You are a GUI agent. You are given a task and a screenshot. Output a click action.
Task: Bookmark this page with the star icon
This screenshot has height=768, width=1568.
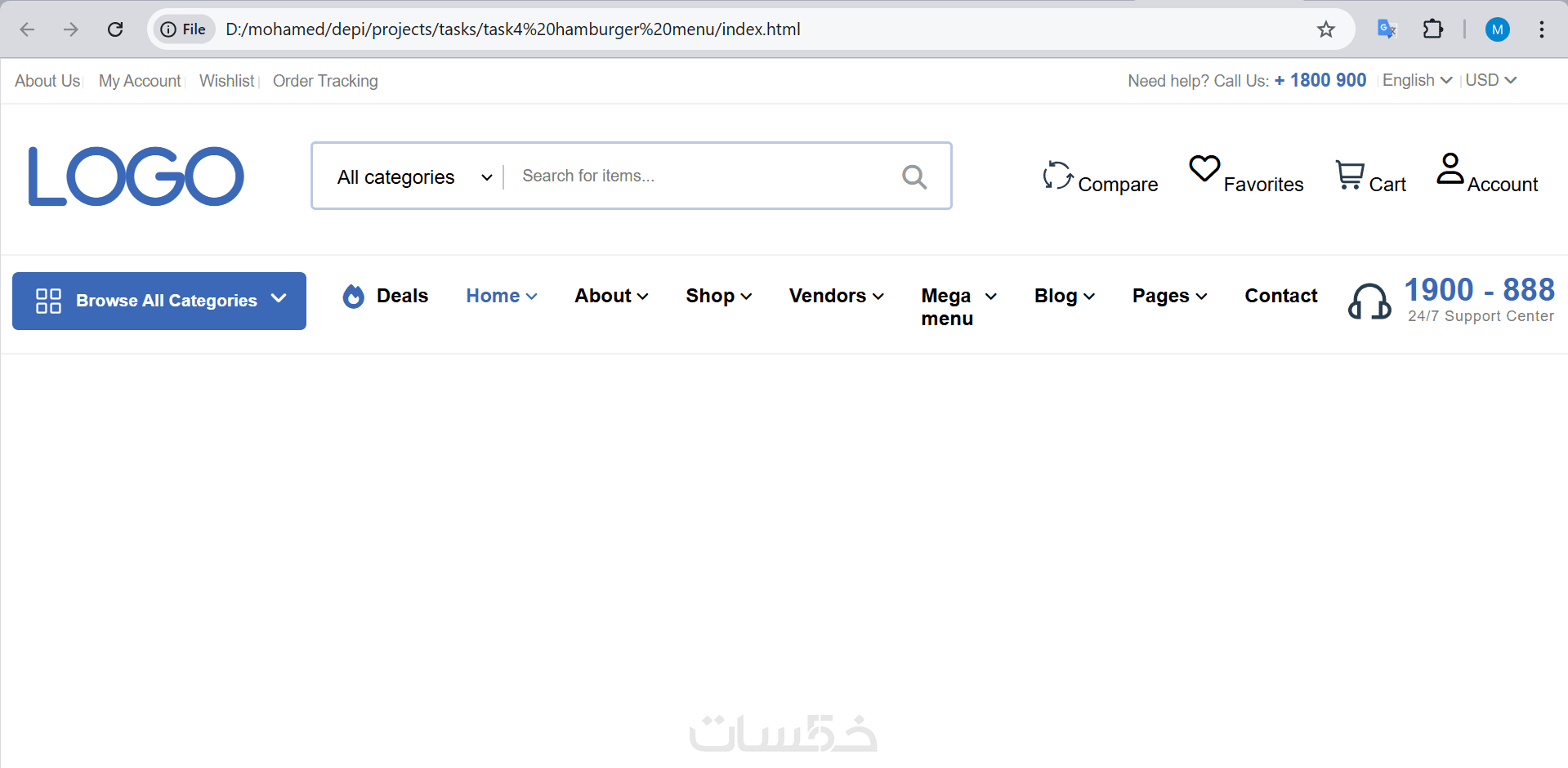coord(1325,29)
